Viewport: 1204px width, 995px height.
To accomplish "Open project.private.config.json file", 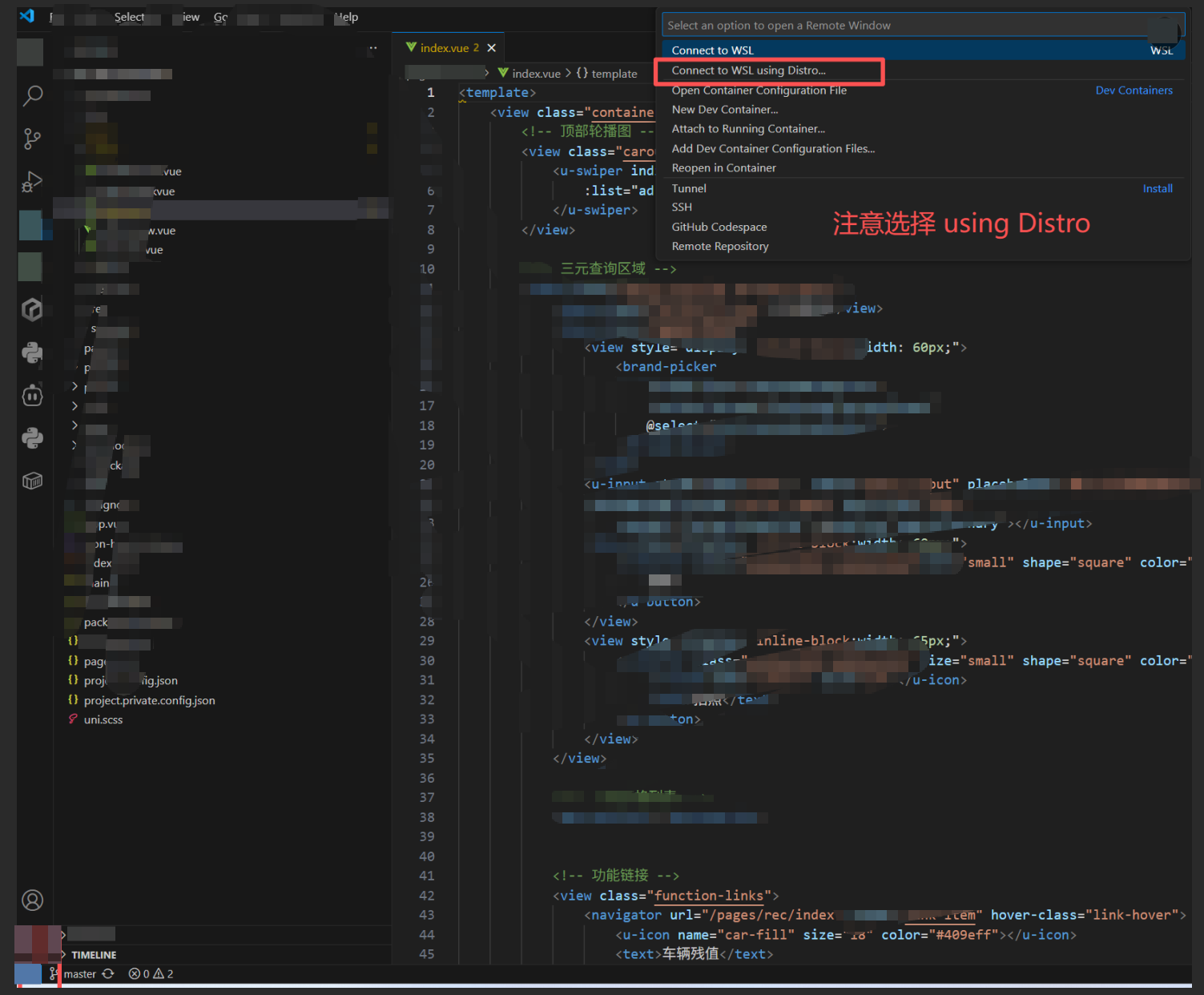I will coord(149,700).
